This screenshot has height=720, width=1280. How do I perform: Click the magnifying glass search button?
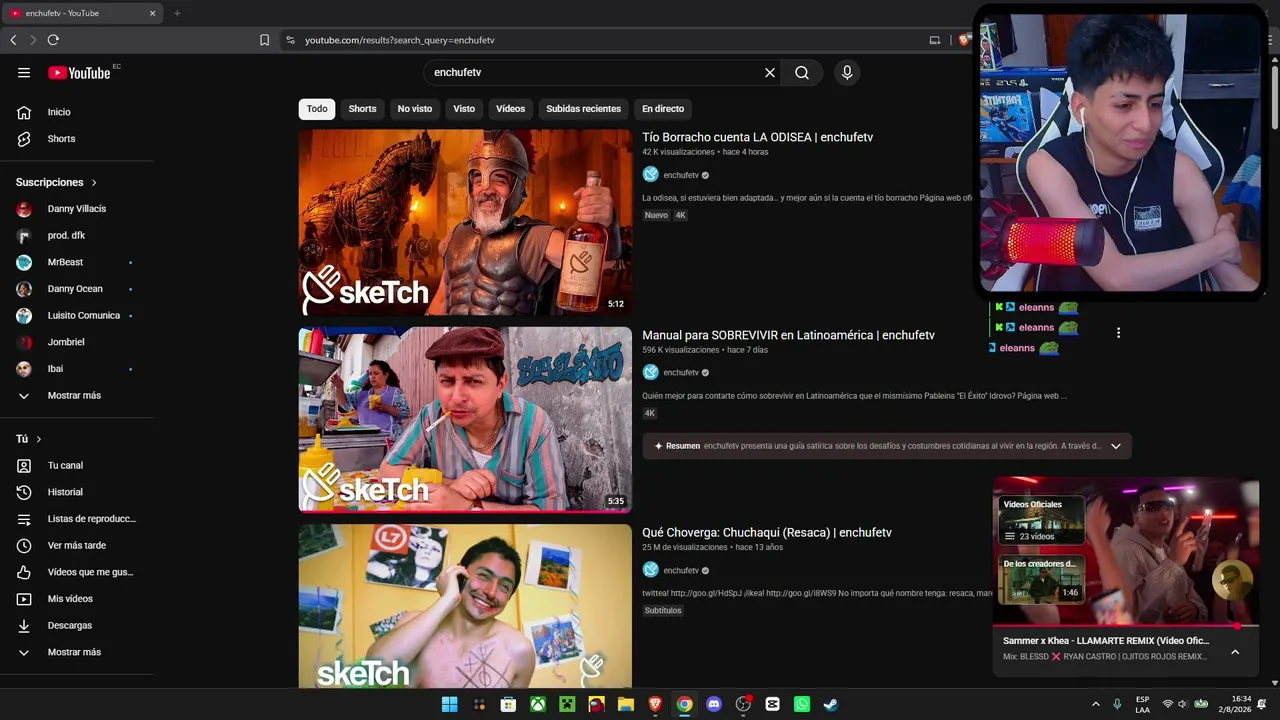tap(802, 72)
